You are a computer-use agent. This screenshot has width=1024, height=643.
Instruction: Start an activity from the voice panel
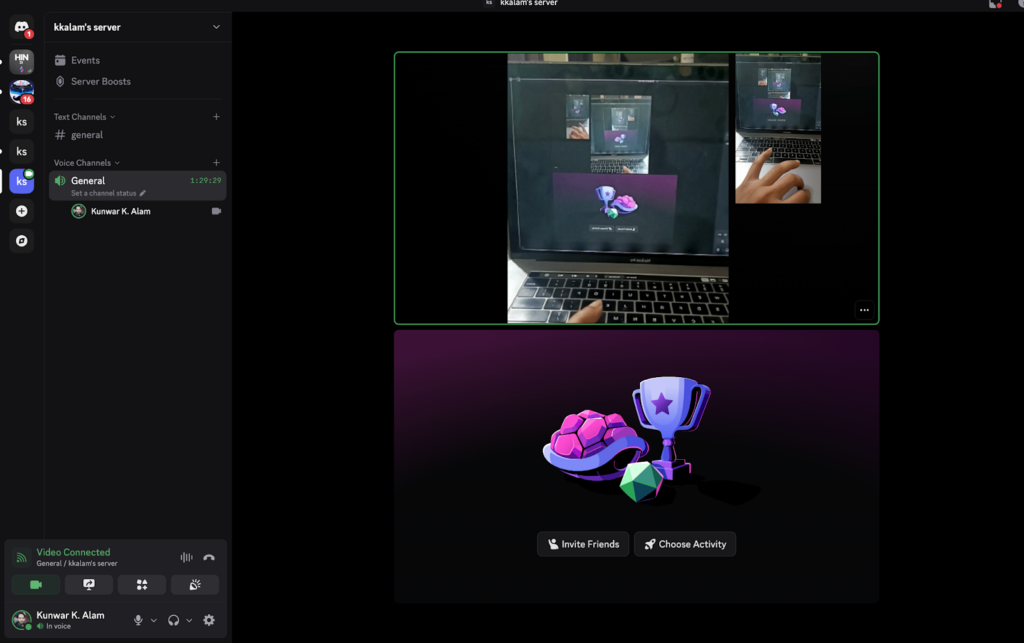[x=142, y=585]
